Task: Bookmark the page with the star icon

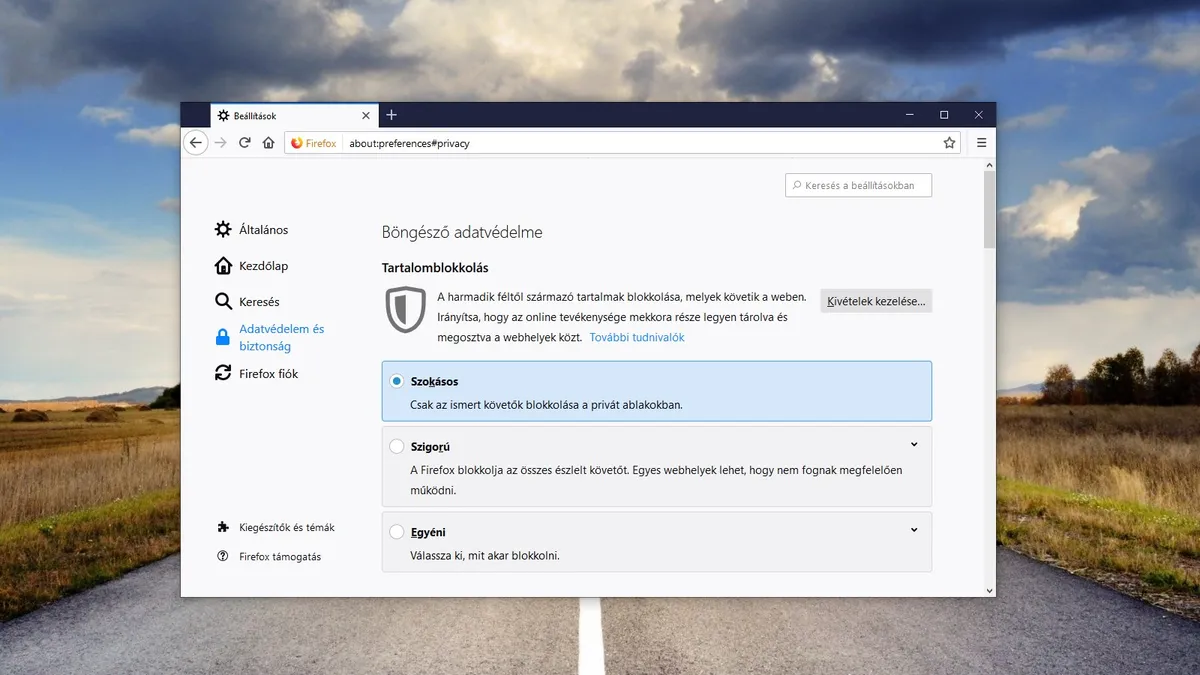Action: tap(949, 143)
